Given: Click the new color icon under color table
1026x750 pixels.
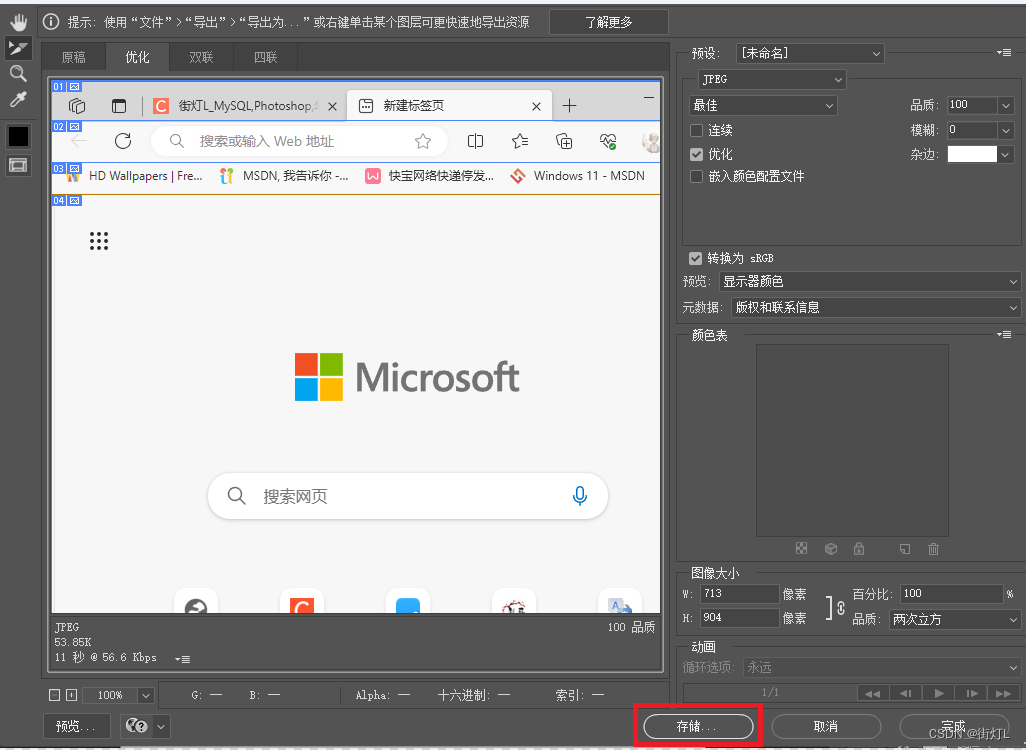Looking at the screenshot, I should (905, 548).
